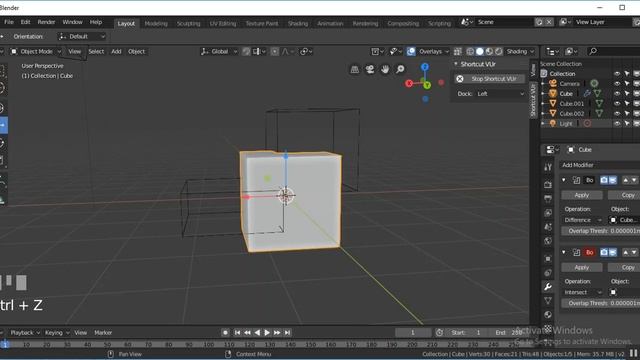Image resolution: width=640 pixels, height=360 pixels.
Task: Click the outliner search magnifier icon
Action: pyautogui.click(x=593, y=51)
